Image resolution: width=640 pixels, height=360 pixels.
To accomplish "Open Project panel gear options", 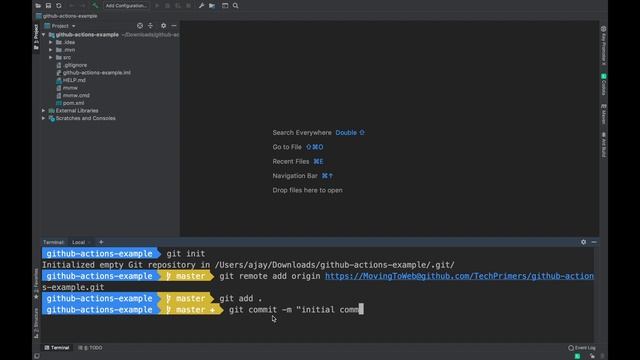I will click(x=163, y=26).
